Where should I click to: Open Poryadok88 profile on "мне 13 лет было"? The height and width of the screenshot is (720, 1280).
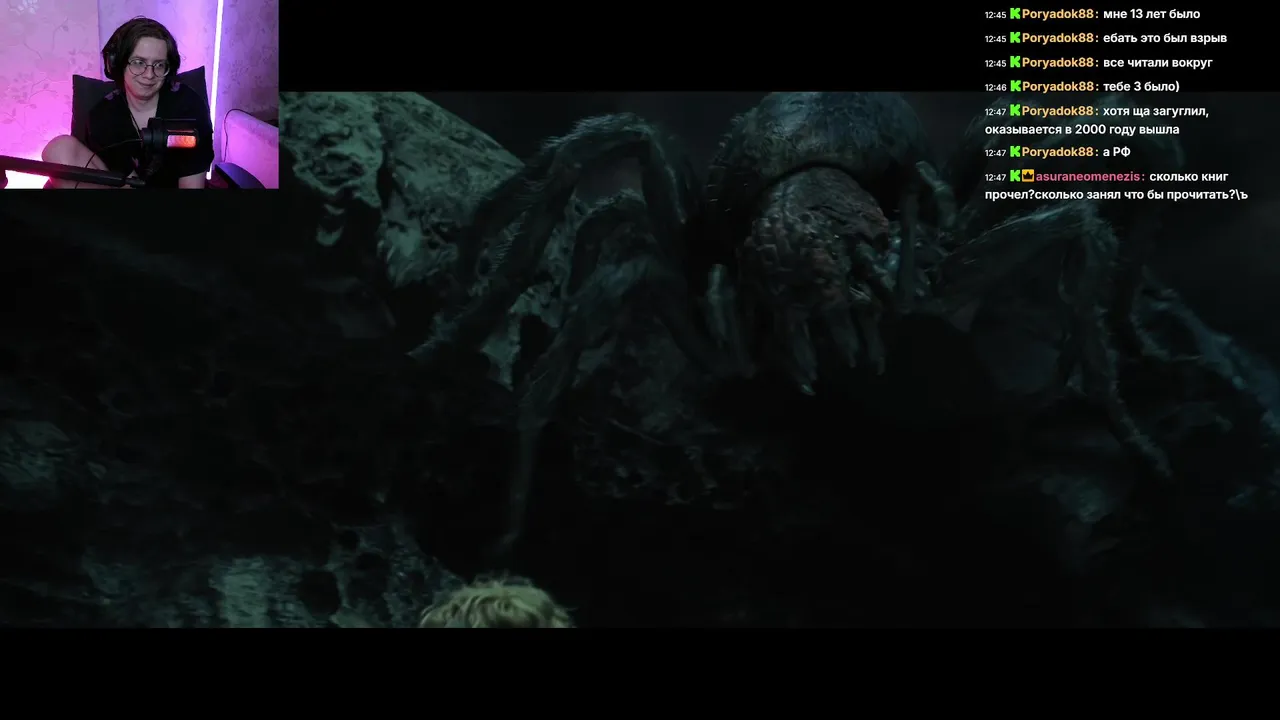coord(1060,14)
